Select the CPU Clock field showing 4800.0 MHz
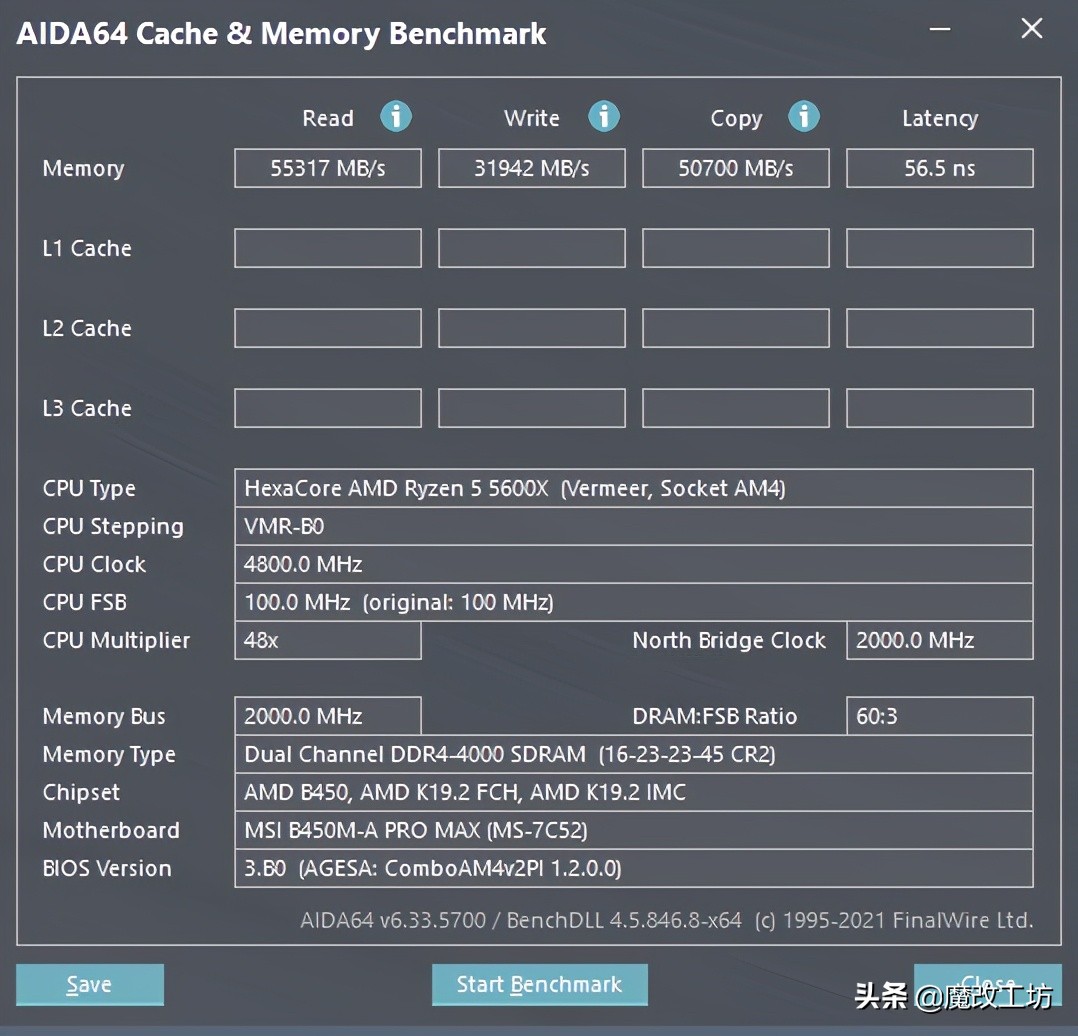Viewport: 1078px width, 1036px height. tap(633, 564)
